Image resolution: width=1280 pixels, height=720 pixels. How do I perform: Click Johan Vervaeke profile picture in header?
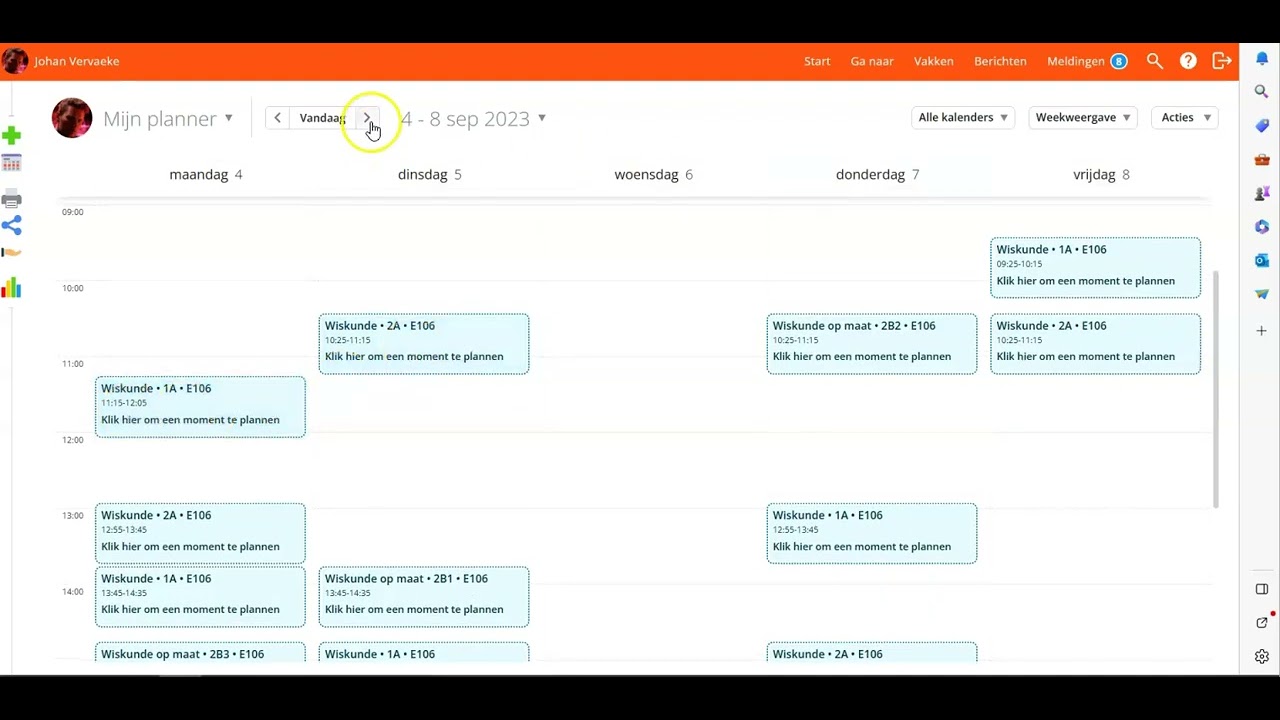click(14, 61)
